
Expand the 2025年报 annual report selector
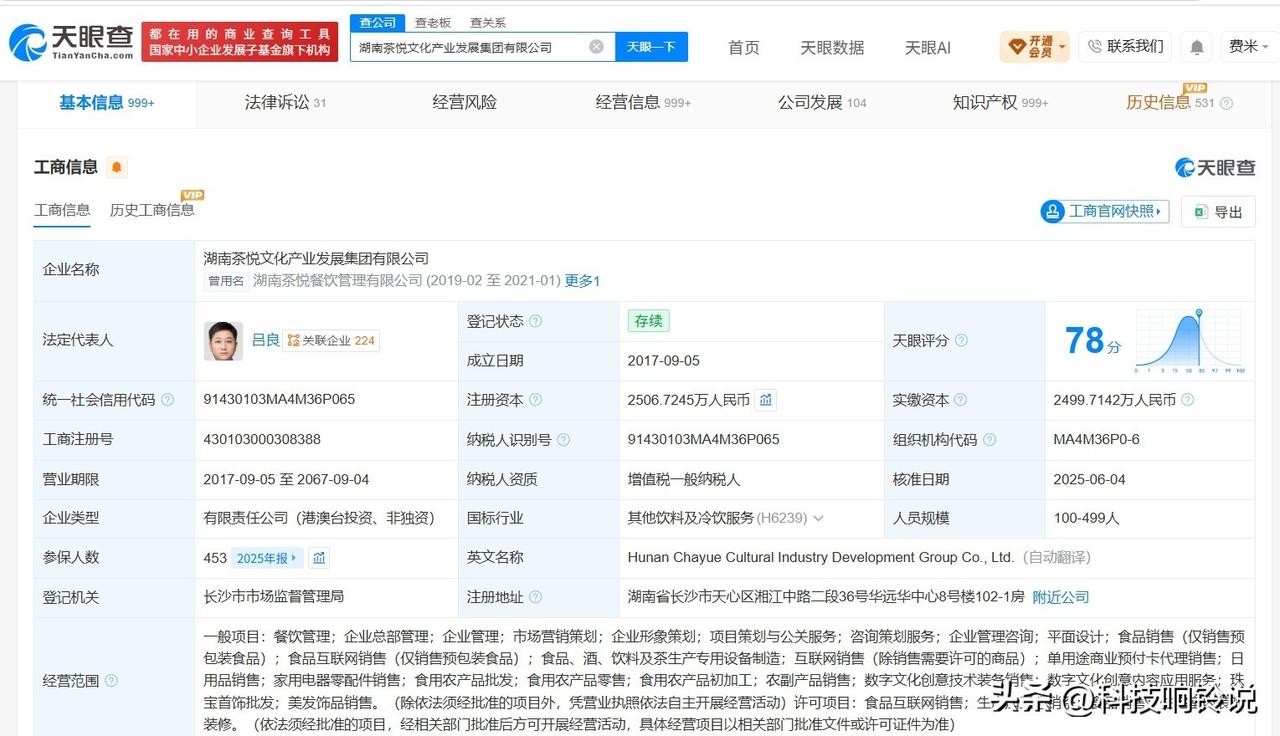click(x=267, y=558)
